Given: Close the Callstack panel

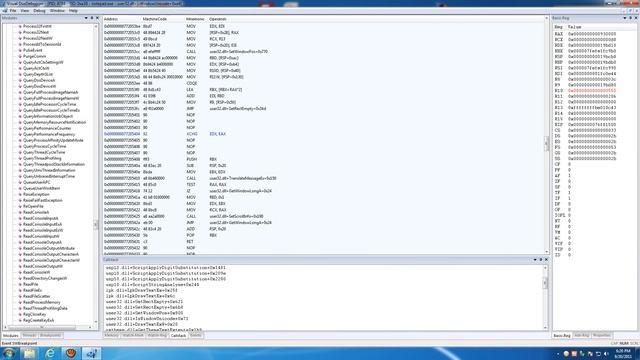Looking at the screenshot, I should 546,260.
